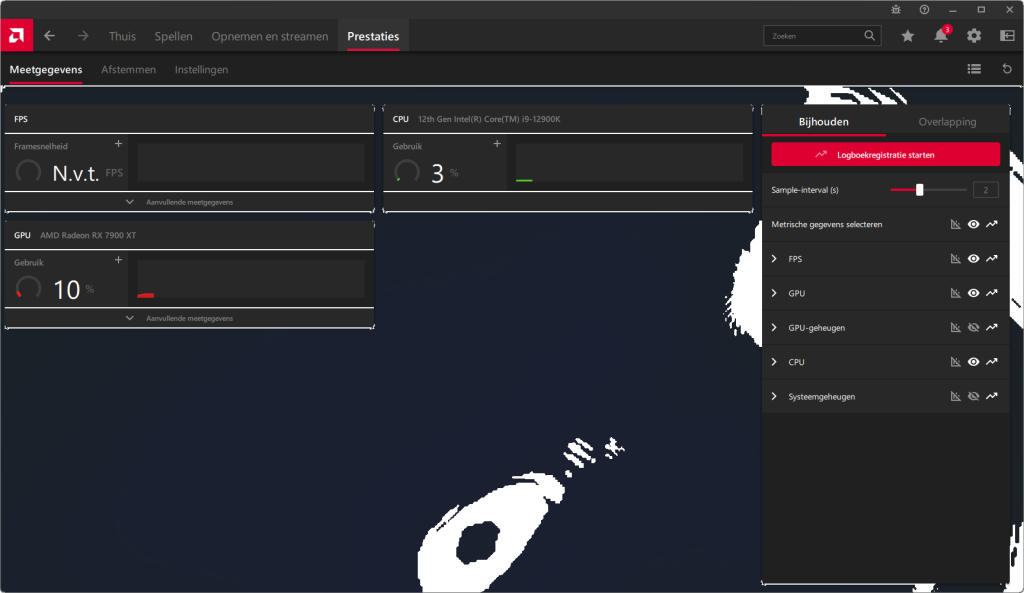The image size is (1024, 593).
Task: Click '12th Gen Intel(R) Core(TM) i9-12900K' label
Action: click(489, 119)
